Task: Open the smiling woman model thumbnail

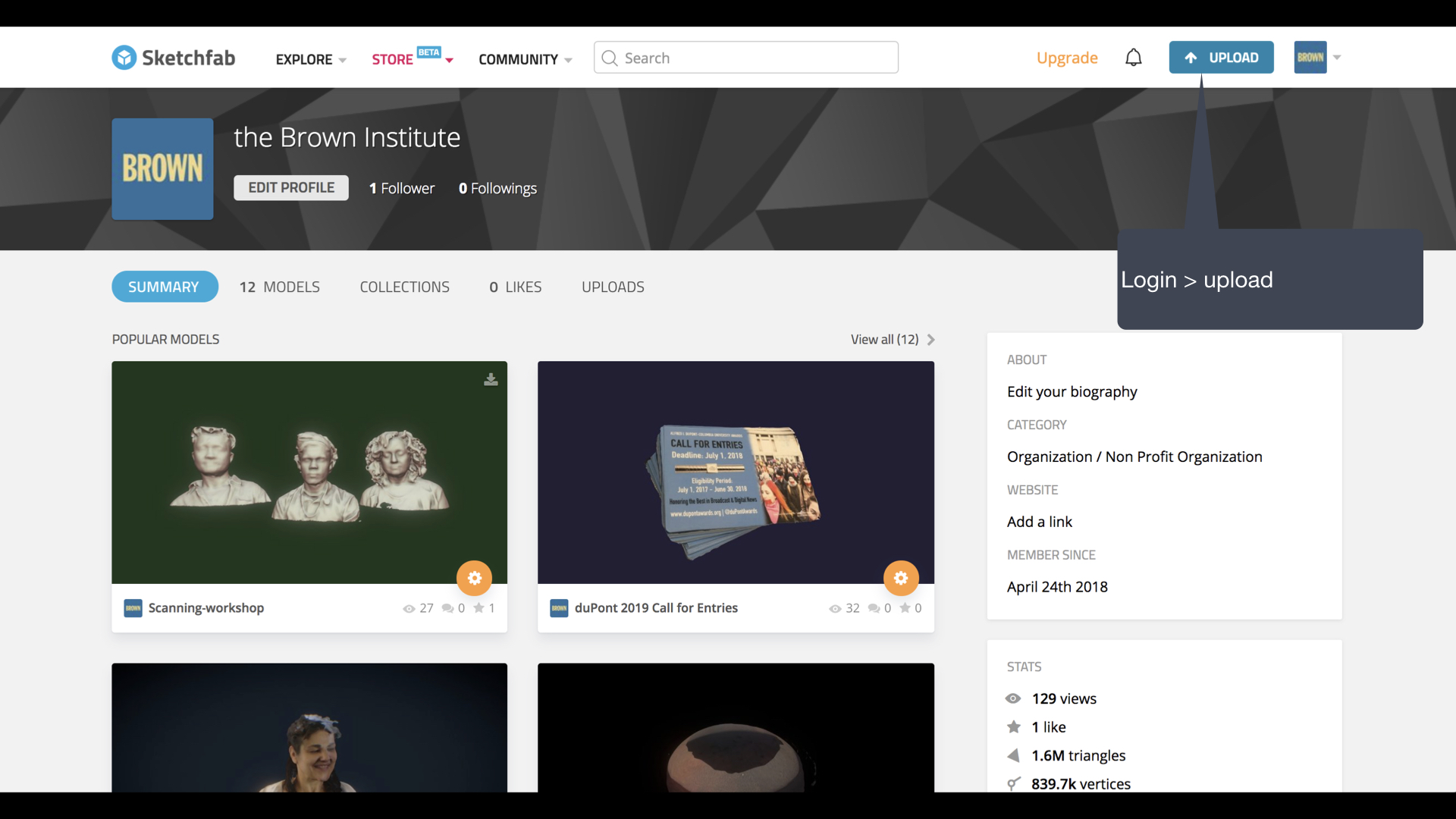Action: point(309,728)
